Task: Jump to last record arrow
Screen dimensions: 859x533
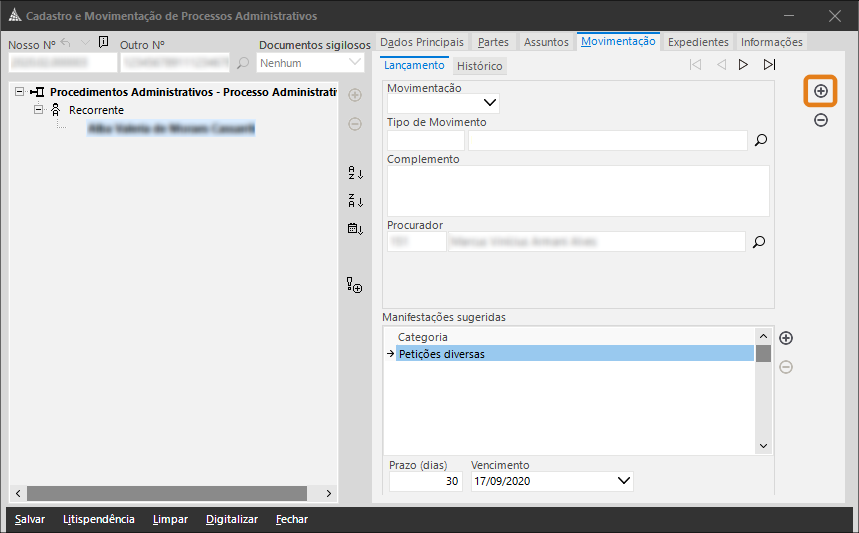Action: pos(769,65)
